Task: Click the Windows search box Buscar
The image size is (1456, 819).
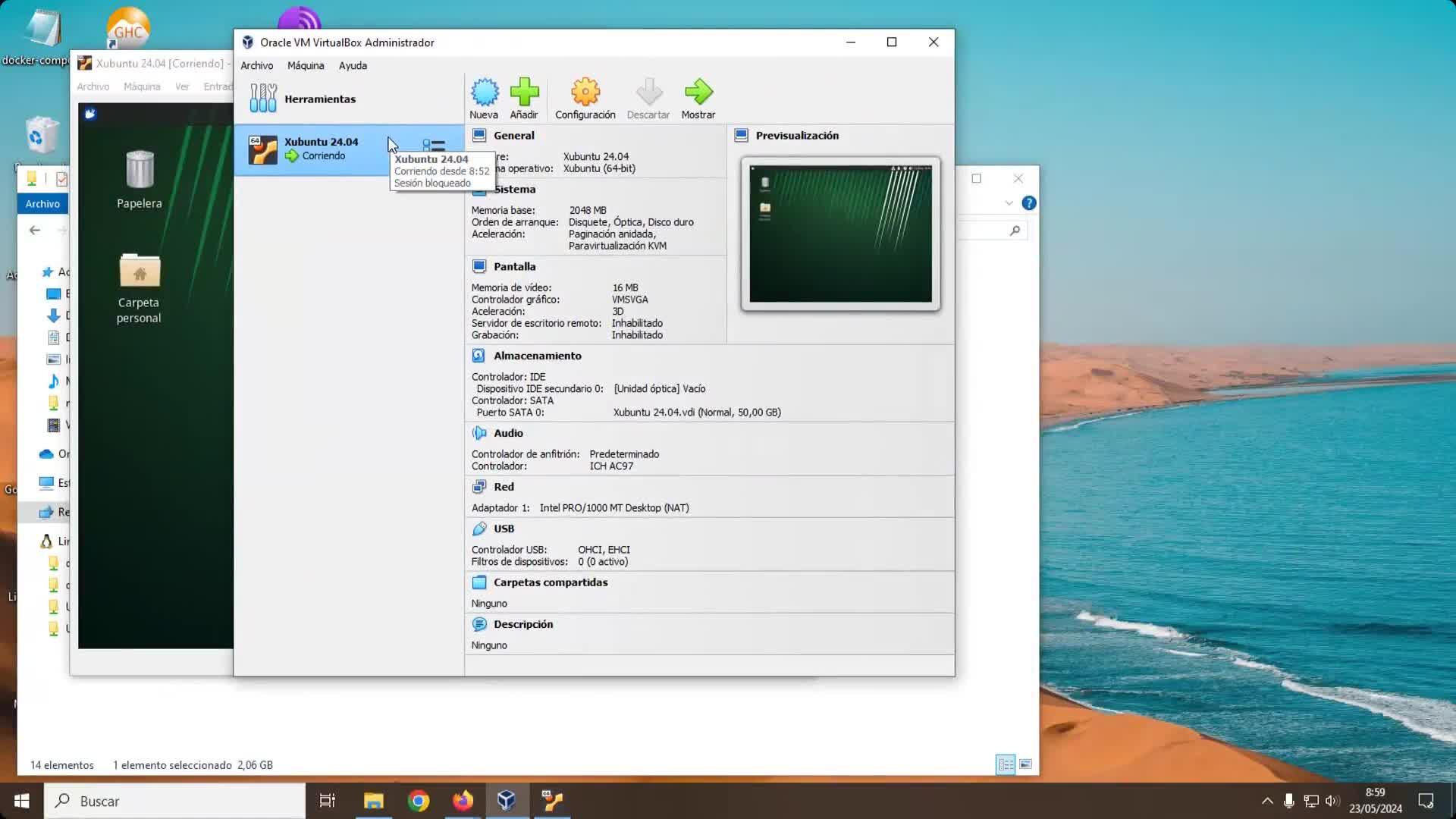Action: click(x=174, y=801)
